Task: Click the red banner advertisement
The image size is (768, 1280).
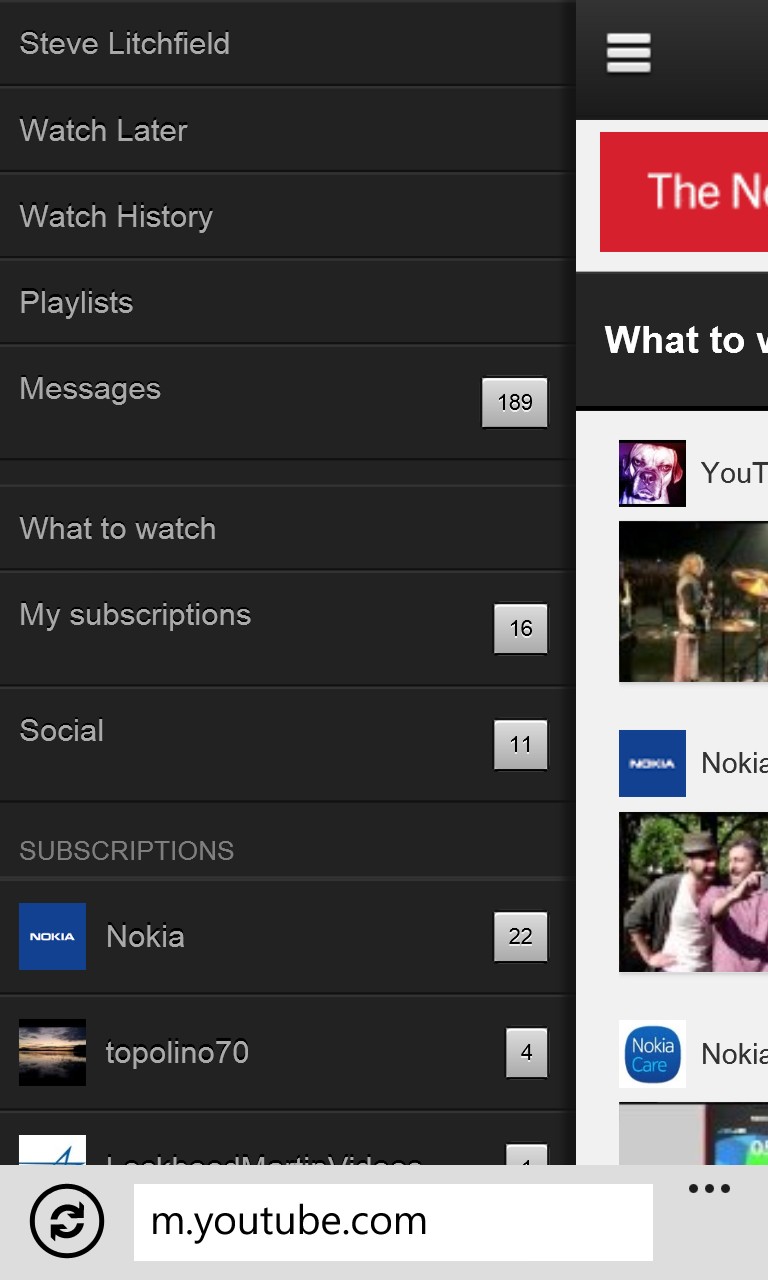Action: (684, 192)
